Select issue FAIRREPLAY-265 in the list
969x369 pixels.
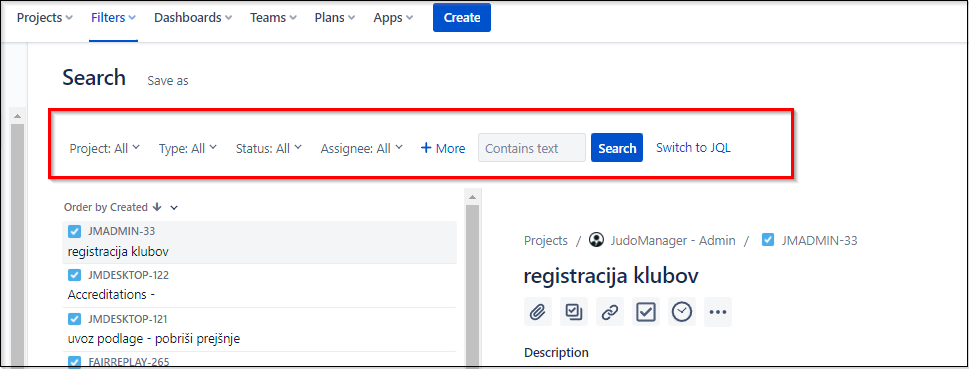click(260, 360)
